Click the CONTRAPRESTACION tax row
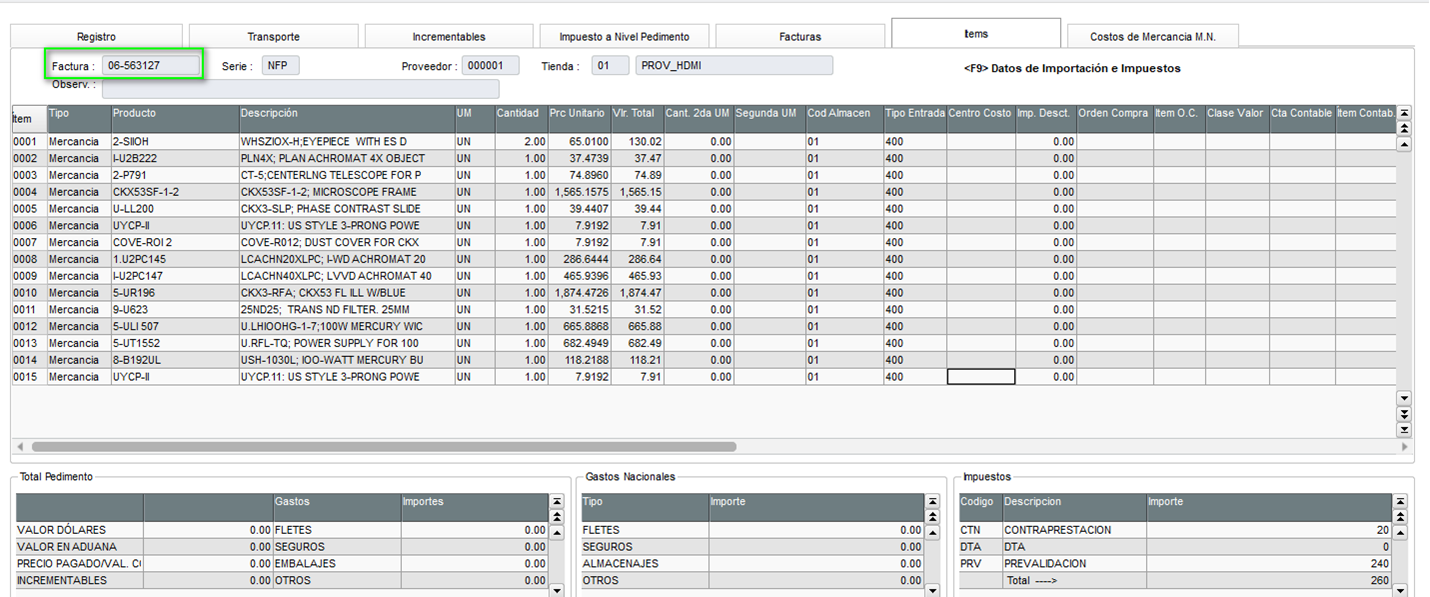Viewport: 1430px width, 597px height. pyautogui.click(x=1175, y=530)
